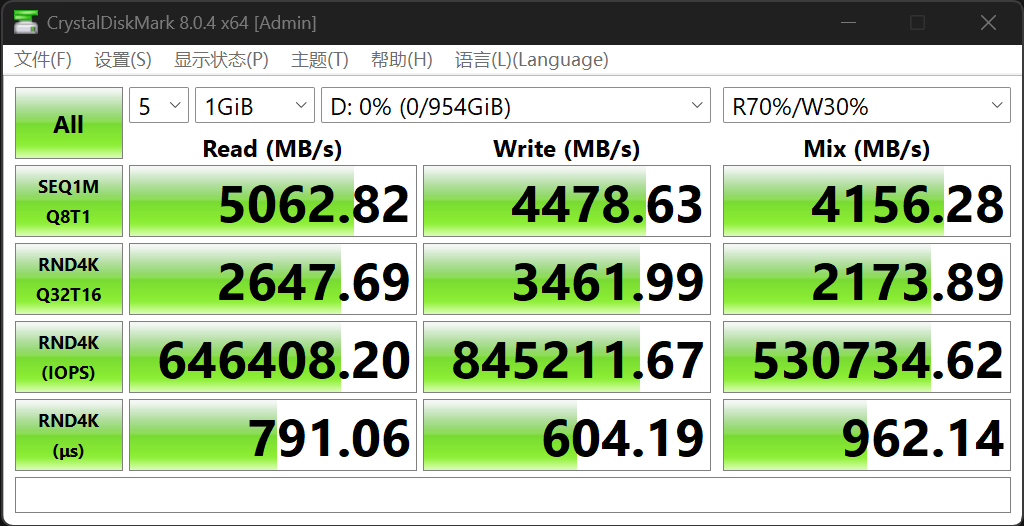Close the CrystalDiskMark window
Screen dimensions: 1024x526
coord(987,23)
